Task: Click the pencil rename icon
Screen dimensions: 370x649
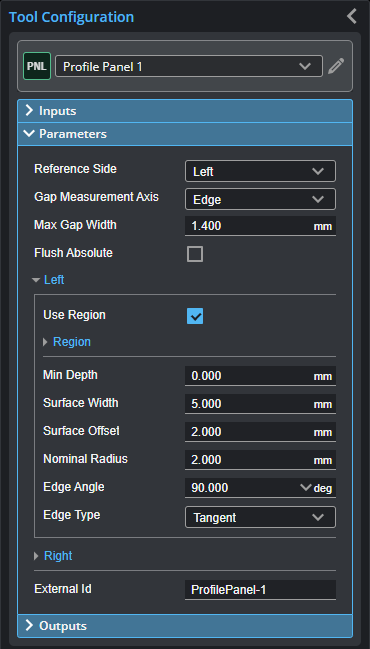Action: coord(336,66)
